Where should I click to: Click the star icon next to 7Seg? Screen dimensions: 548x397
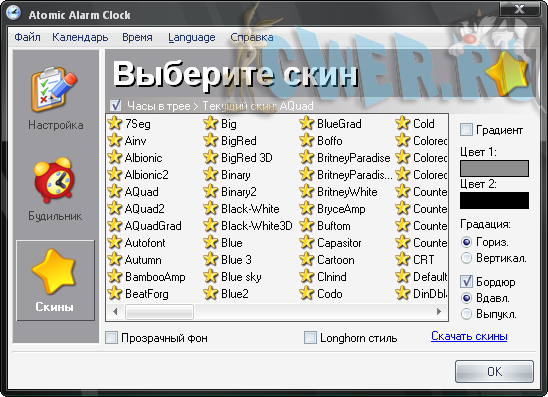115,123
